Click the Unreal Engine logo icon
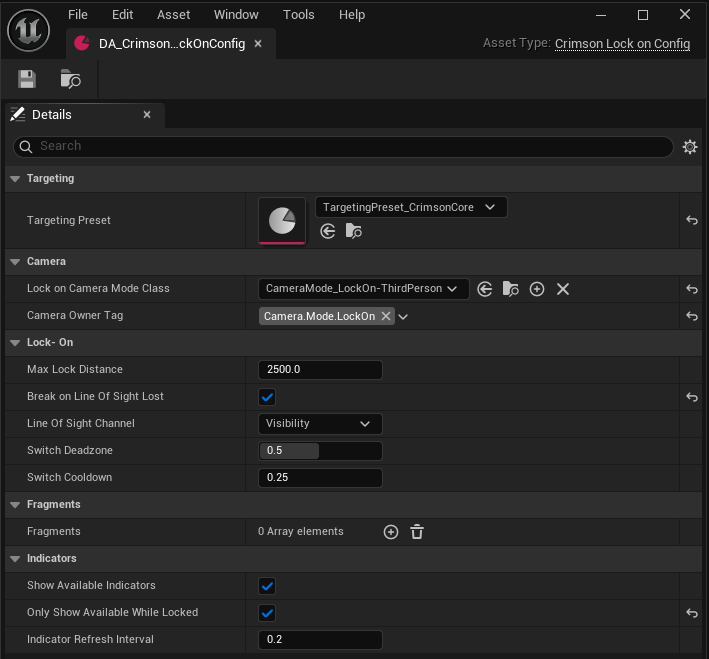 coord(28,30)
